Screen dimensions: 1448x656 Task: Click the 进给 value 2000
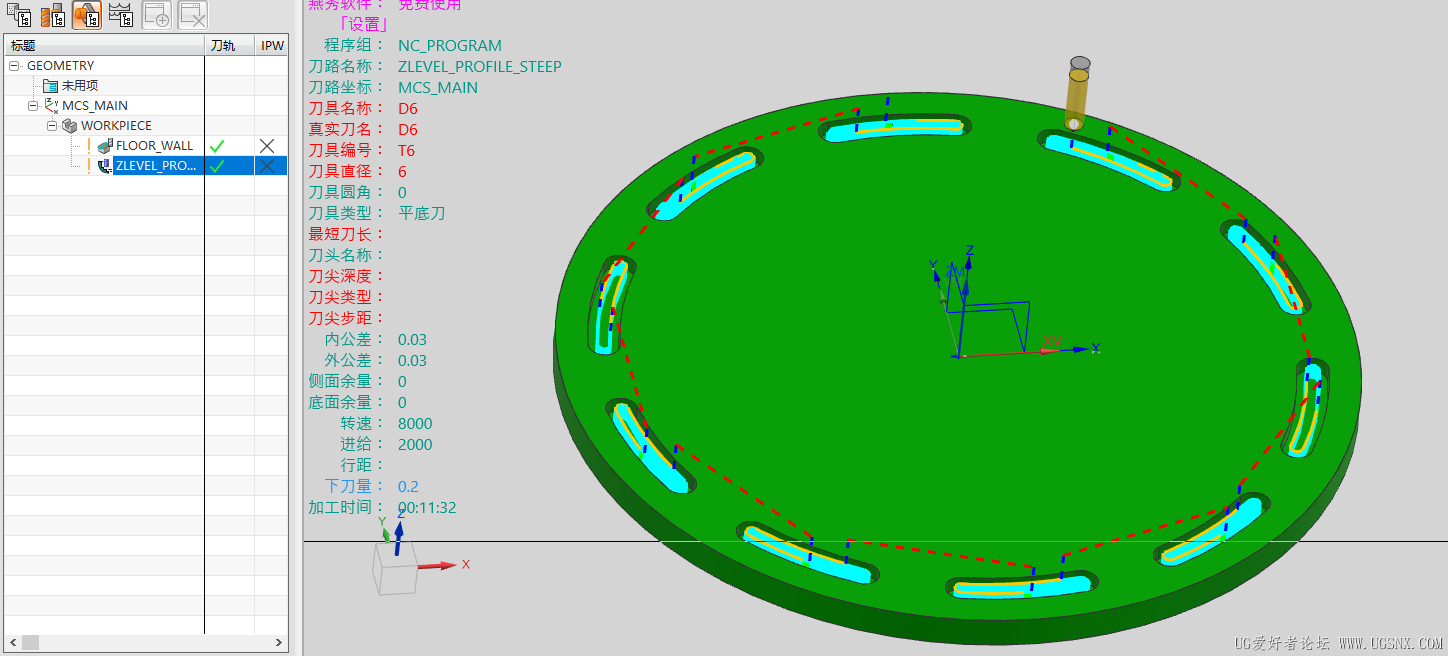tap(415, 444)
